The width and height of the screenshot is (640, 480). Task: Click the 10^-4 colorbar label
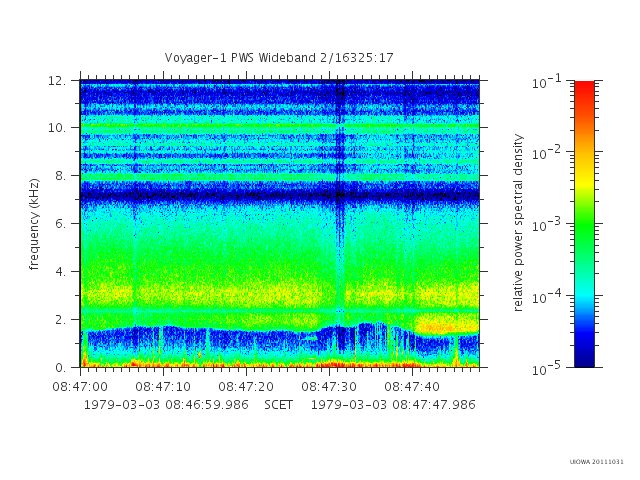(546, 296)
